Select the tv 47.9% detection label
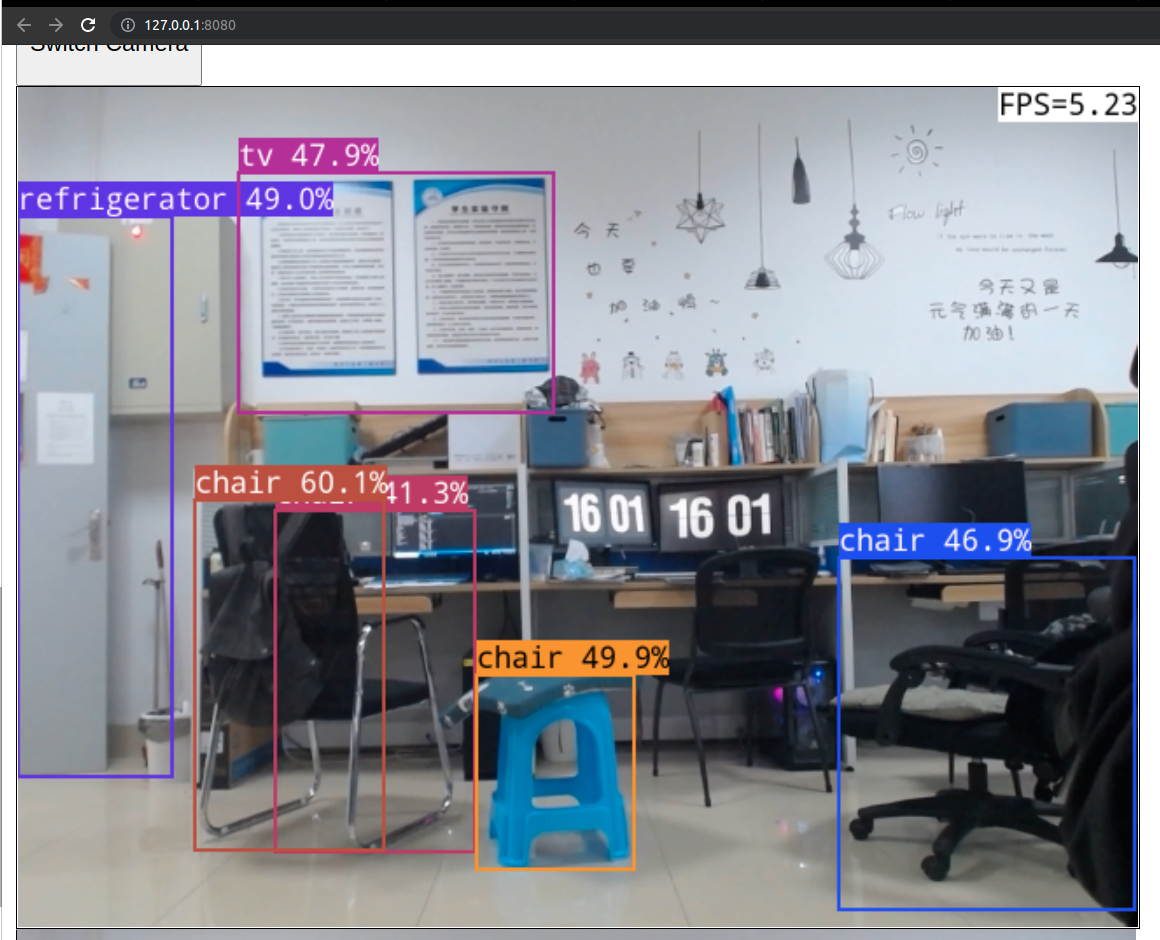1160x940 pixels. pyautogui.click(x=310, y=156)
